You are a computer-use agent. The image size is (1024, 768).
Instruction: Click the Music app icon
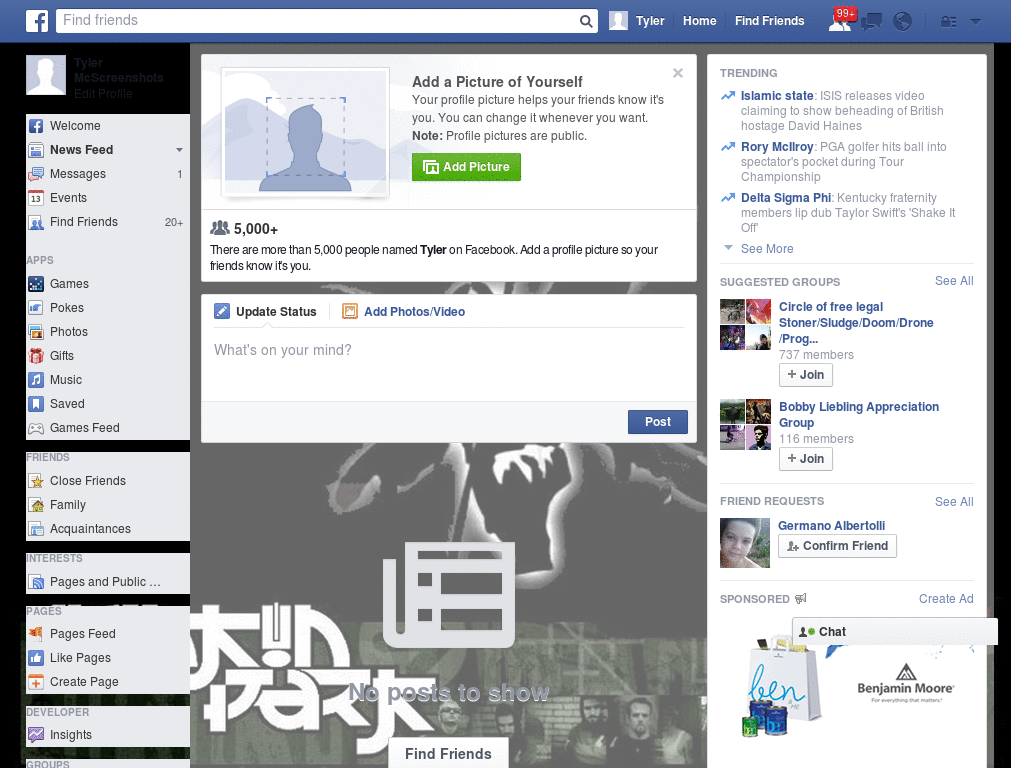click(36, 380)
